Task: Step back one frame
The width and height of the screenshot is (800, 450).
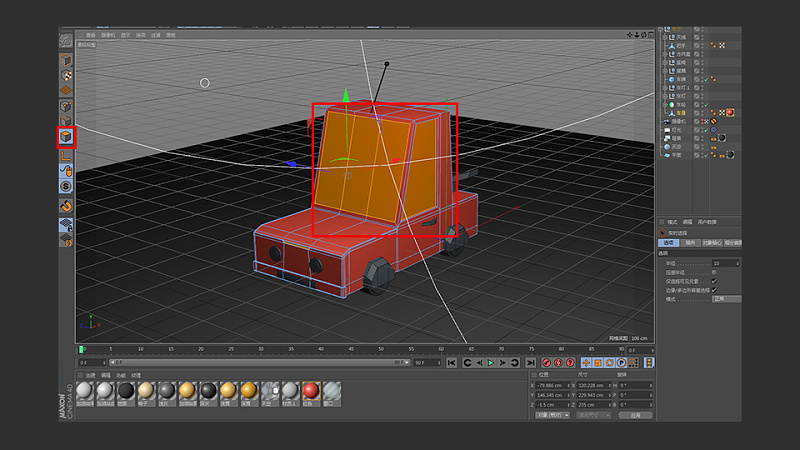Action: pos(479,363)
